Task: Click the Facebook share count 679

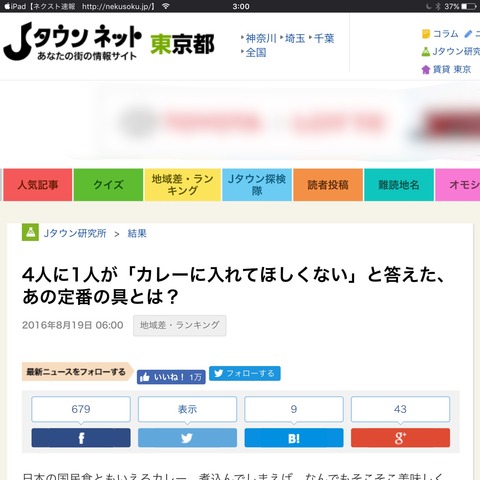Action: 81,409
